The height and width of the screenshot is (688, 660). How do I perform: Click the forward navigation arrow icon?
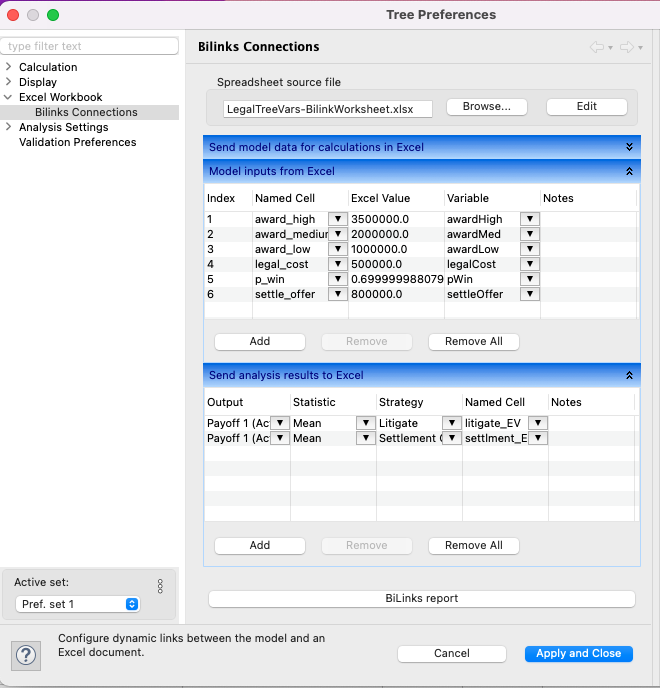point(627,47)
